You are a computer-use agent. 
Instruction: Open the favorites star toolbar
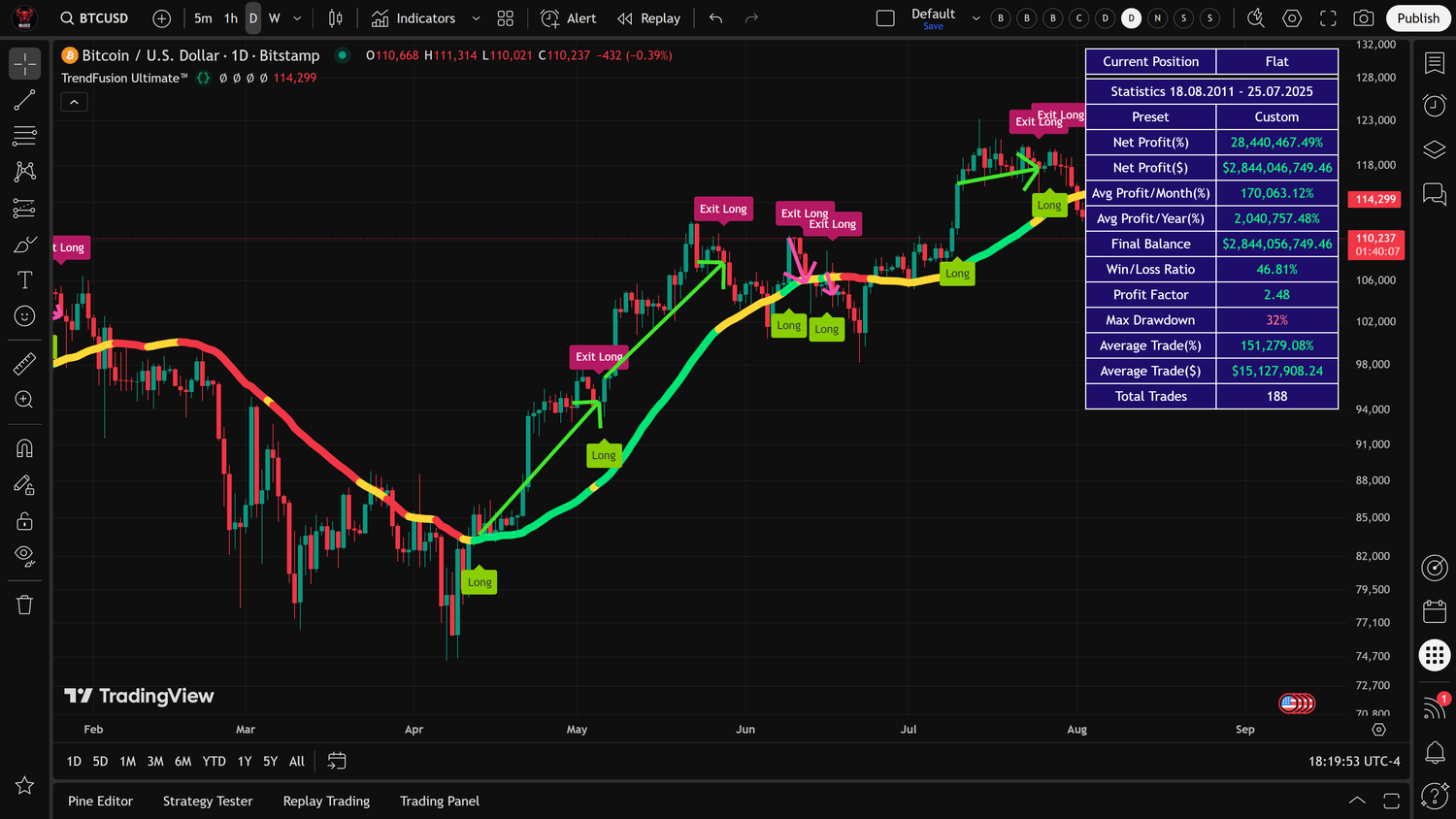coord(25,785)
